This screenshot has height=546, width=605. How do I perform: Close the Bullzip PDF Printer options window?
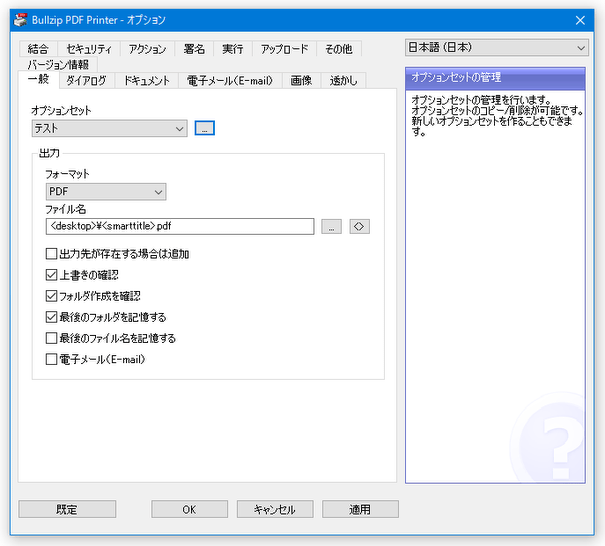coord(580,20)
